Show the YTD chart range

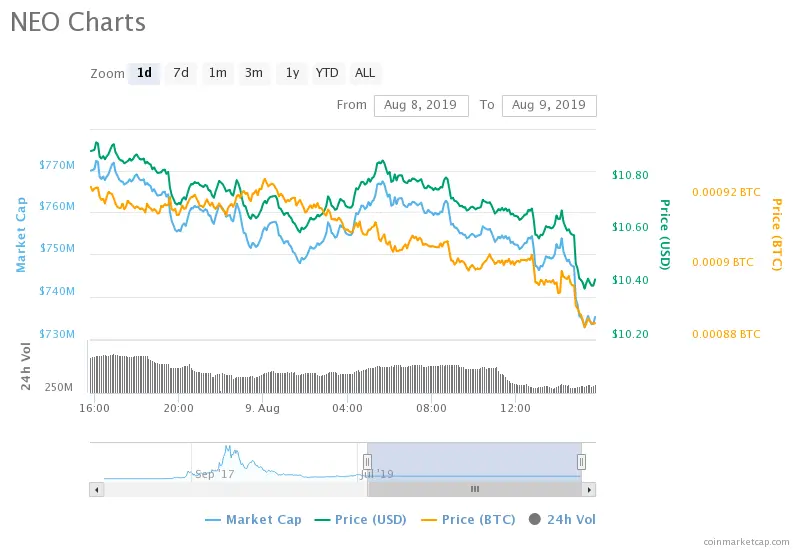(x=327, y=73)
